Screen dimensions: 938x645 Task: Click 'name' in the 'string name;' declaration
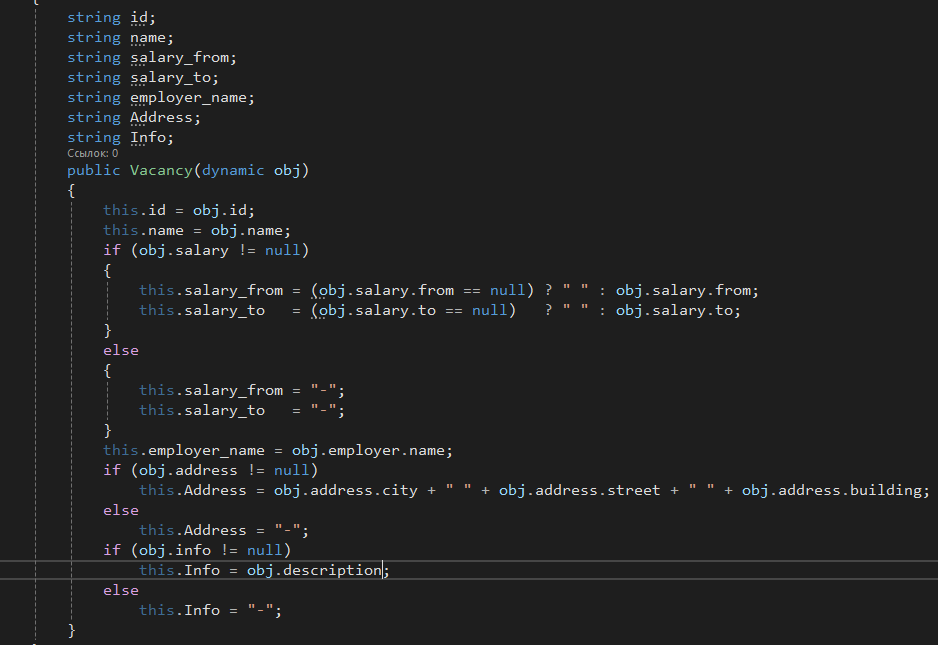coord(148,38)
